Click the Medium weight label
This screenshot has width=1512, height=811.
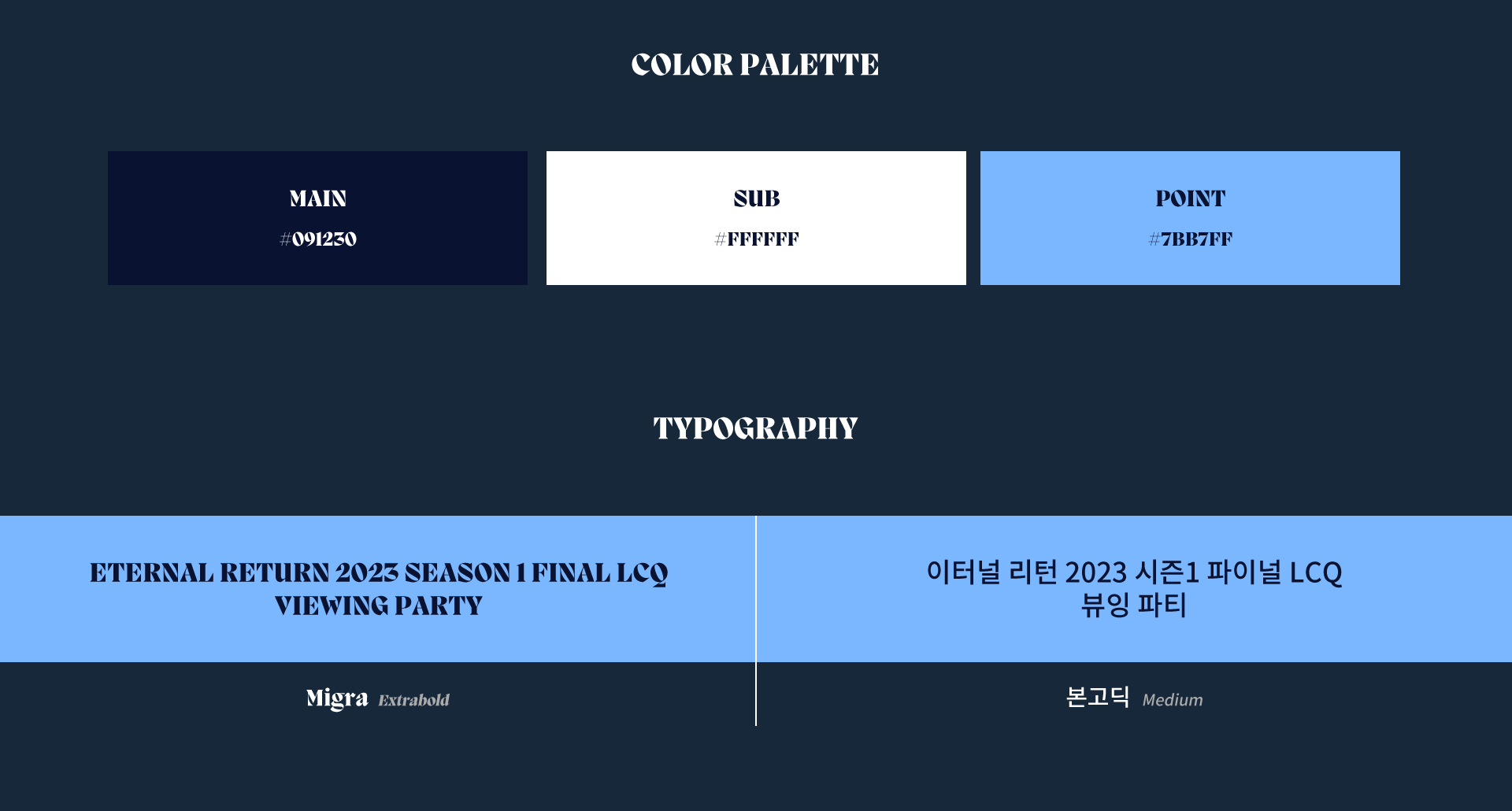point(1173,700)
